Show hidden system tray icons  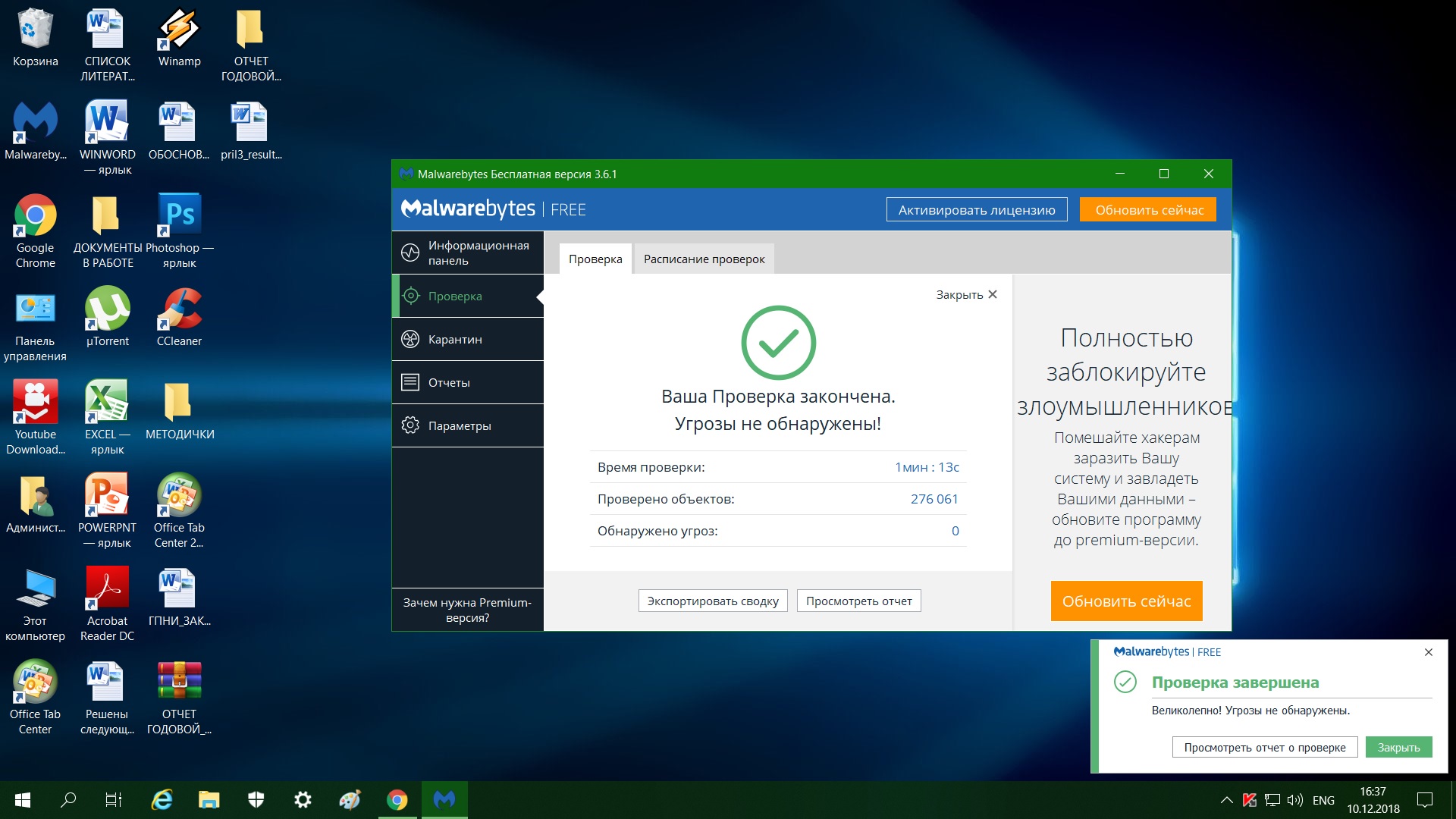pyautogui.click(x=1226, y=800)
